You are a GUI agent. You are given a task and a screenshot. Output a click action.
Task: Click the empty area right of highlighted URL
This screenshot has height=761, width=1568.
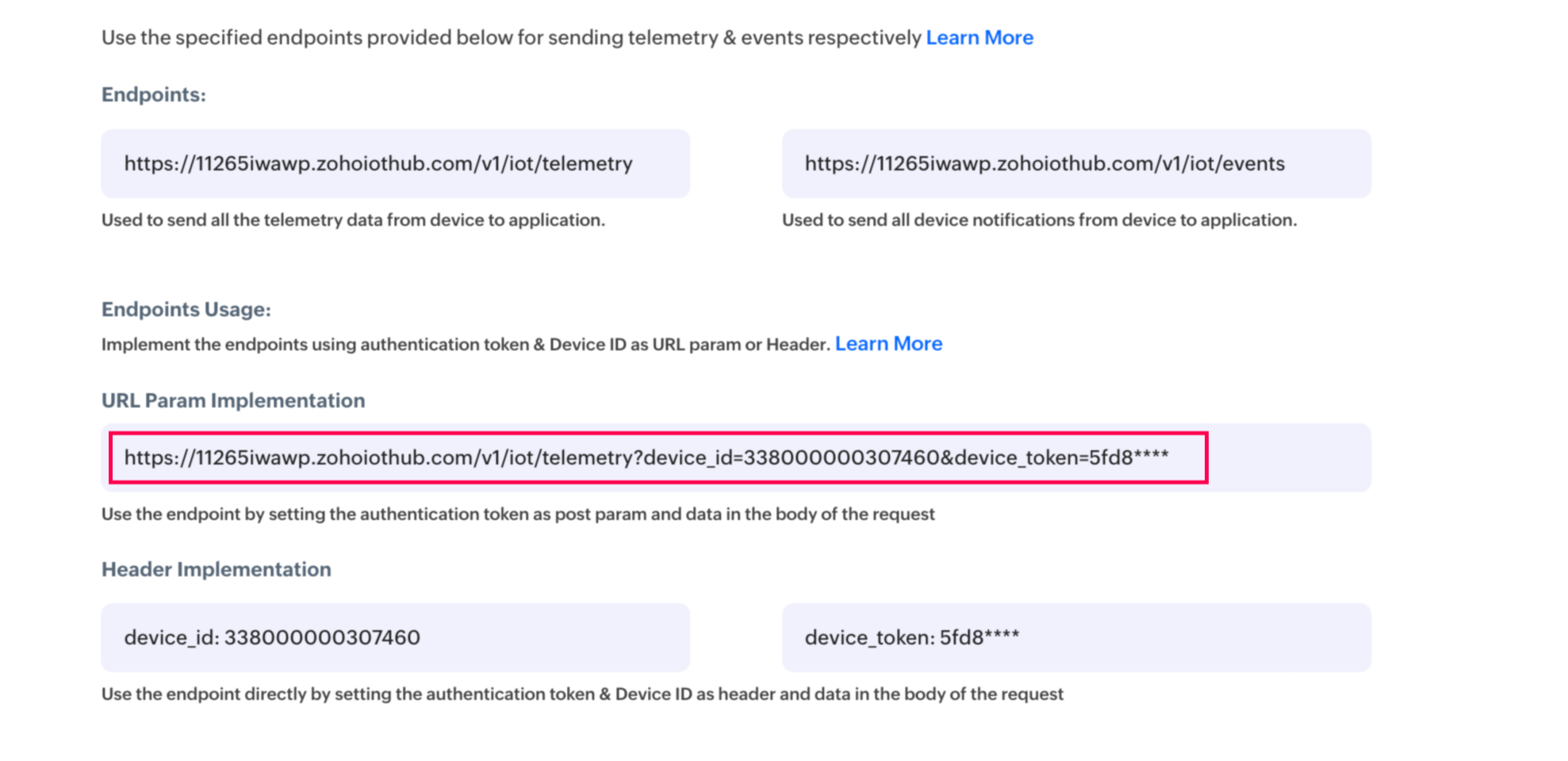[1289, 458]
